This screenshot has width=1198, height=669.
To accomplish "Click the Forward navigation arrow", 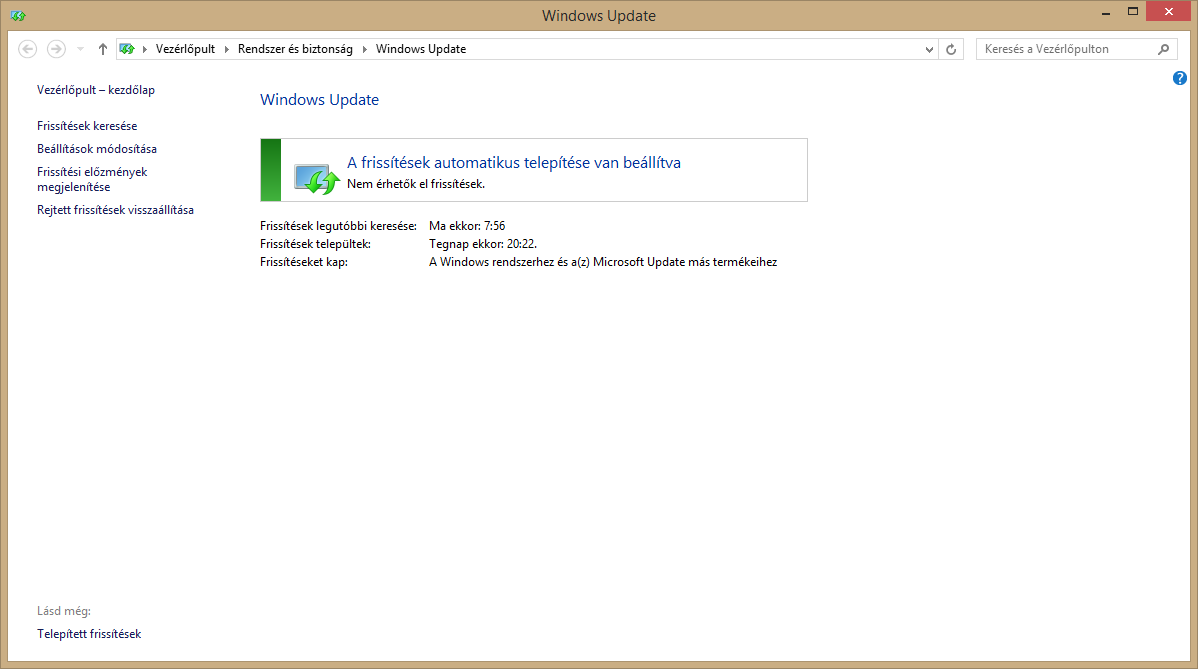I will point(56,49).
